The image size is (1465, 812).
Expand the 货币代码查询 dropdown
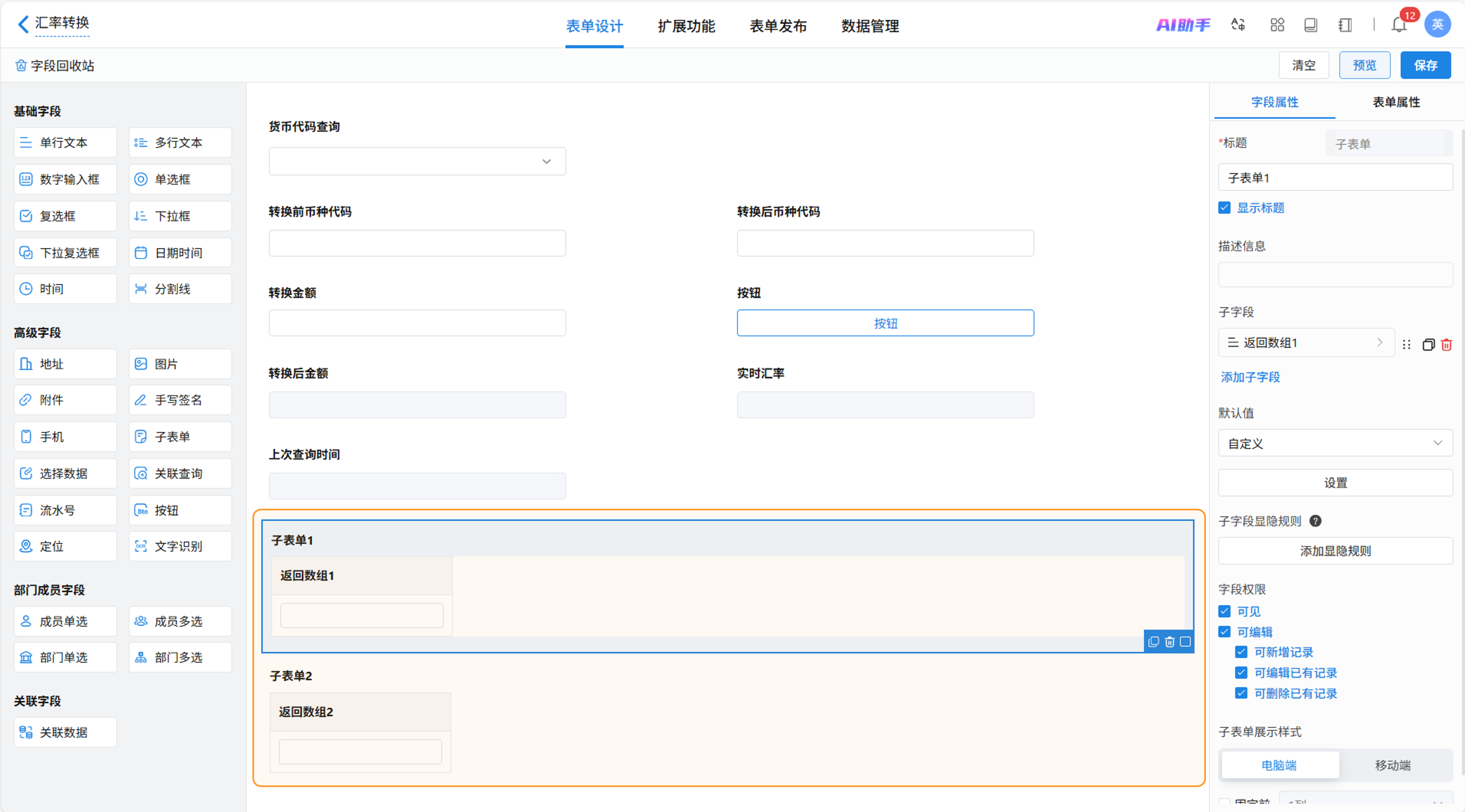417,161
